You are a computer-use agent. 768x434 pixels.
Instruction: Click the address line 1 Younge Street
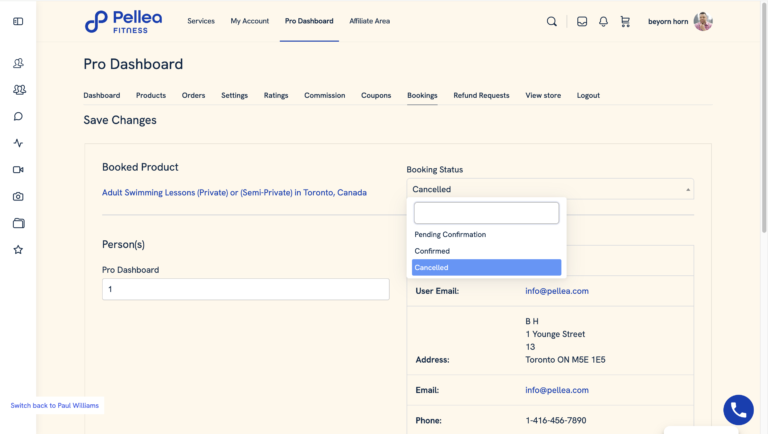pyautogui.click(x=555, y=334)
